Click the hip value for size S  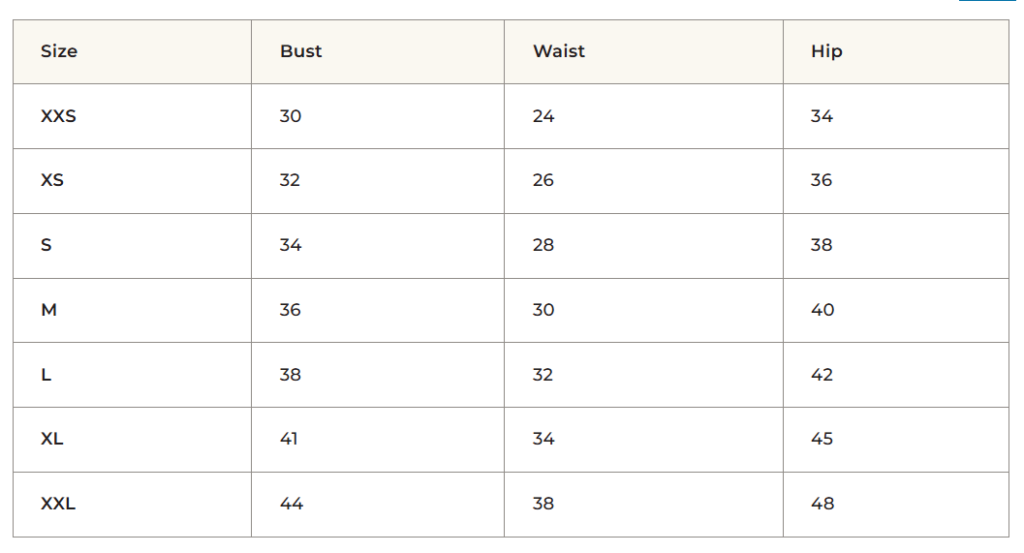[821, 245]
